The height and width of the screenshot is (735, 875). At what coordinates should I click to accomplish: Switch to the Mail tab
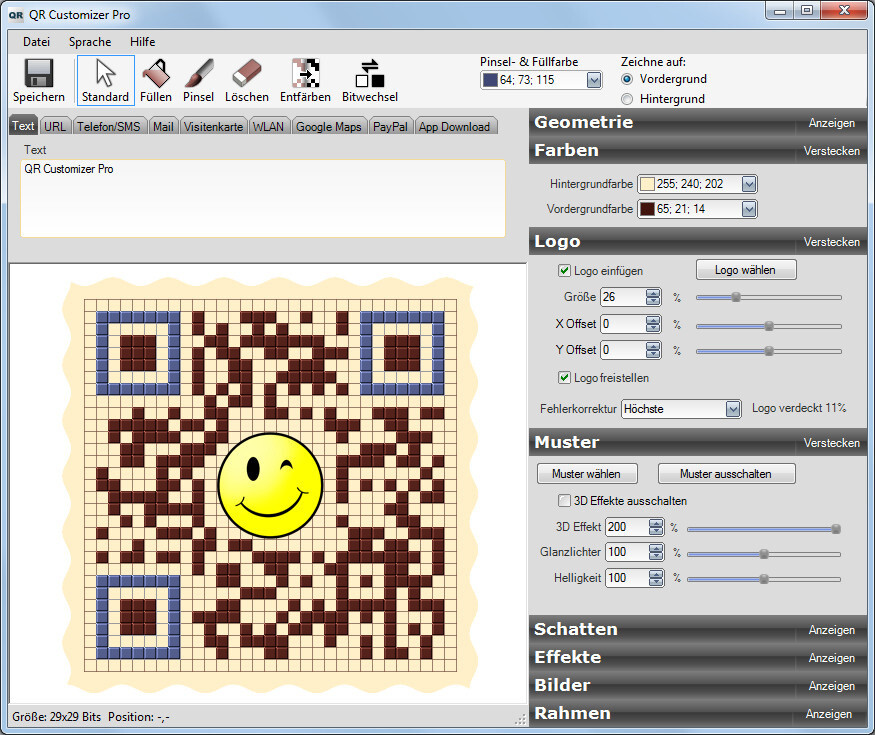pos(163,127)
